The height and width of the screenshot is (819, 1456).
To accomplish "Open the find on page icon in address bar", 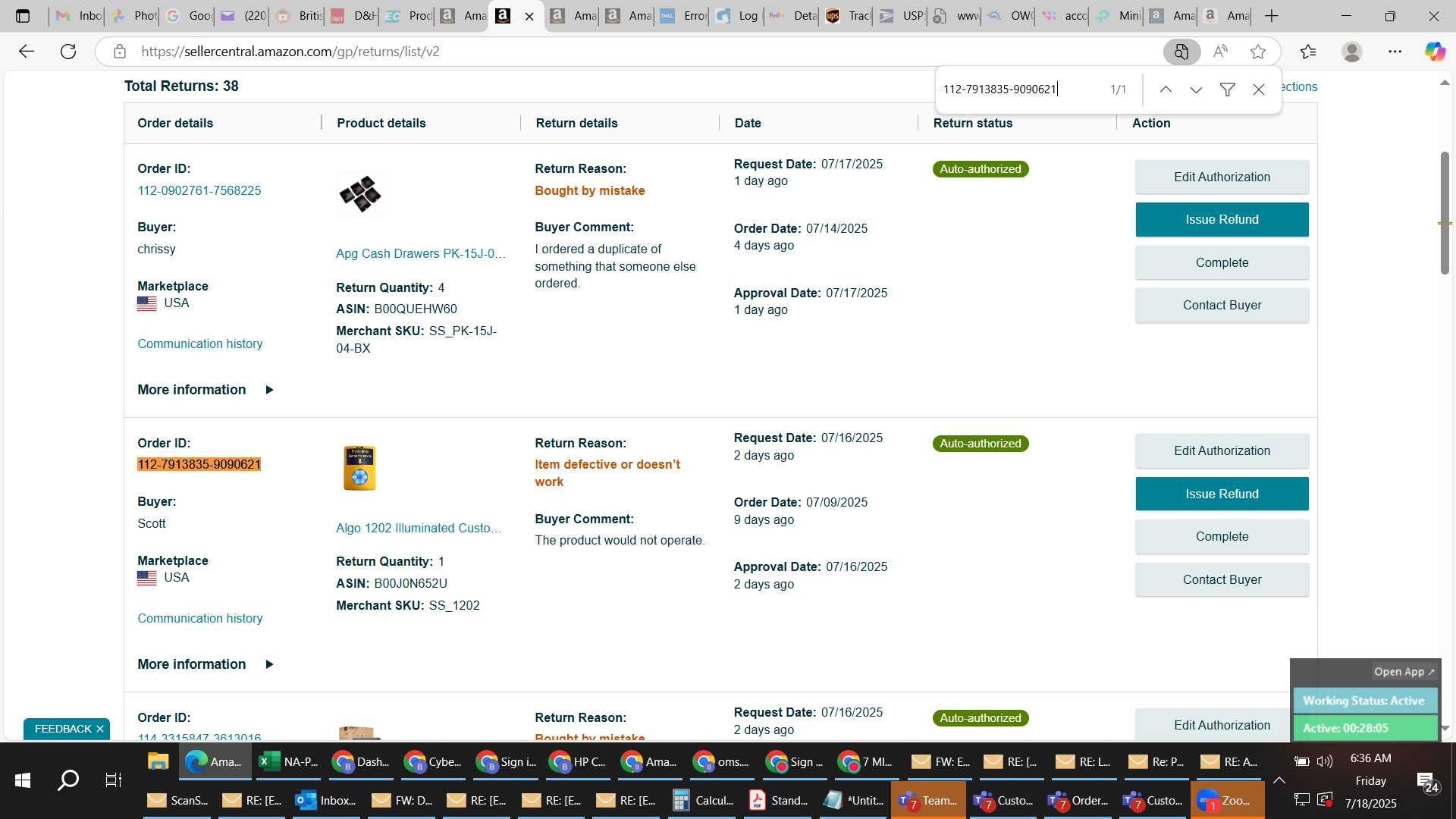I will pyautogui.click(x=1181, y=52).
